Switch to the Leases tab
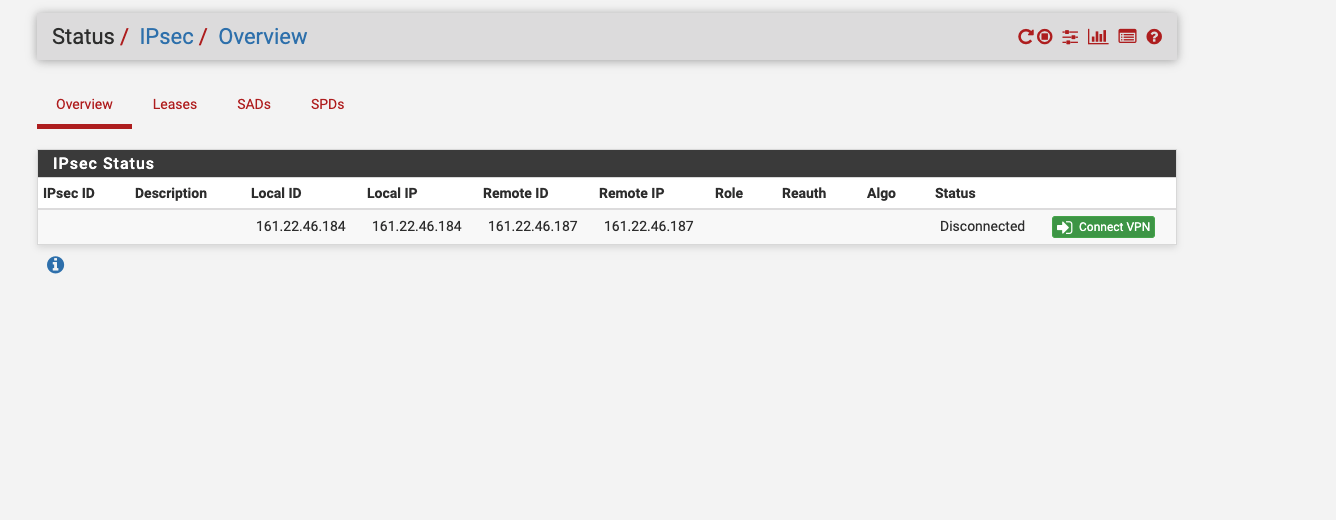 click(x=175, y=104)
